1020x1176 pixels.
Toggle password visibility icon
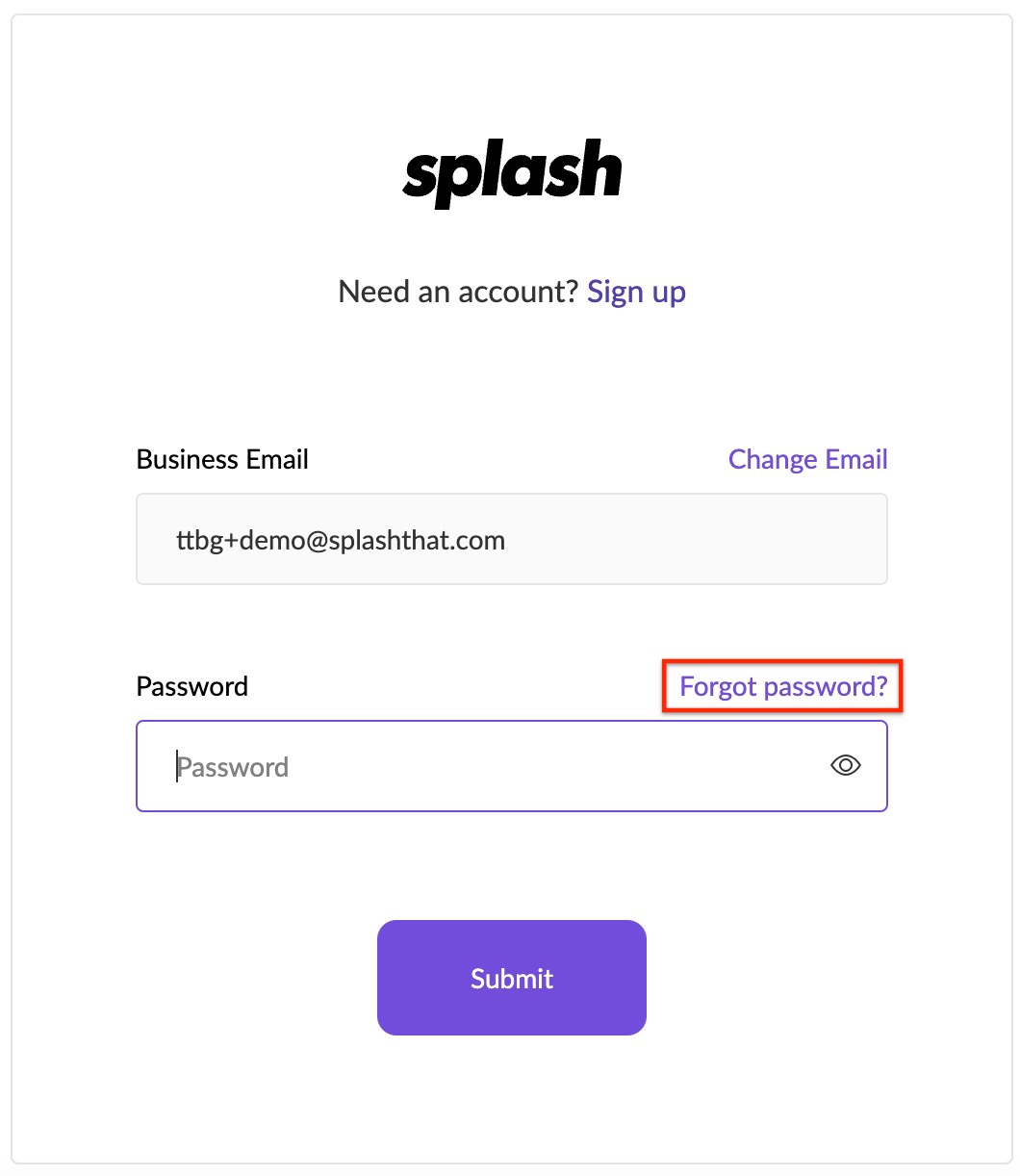845,766
